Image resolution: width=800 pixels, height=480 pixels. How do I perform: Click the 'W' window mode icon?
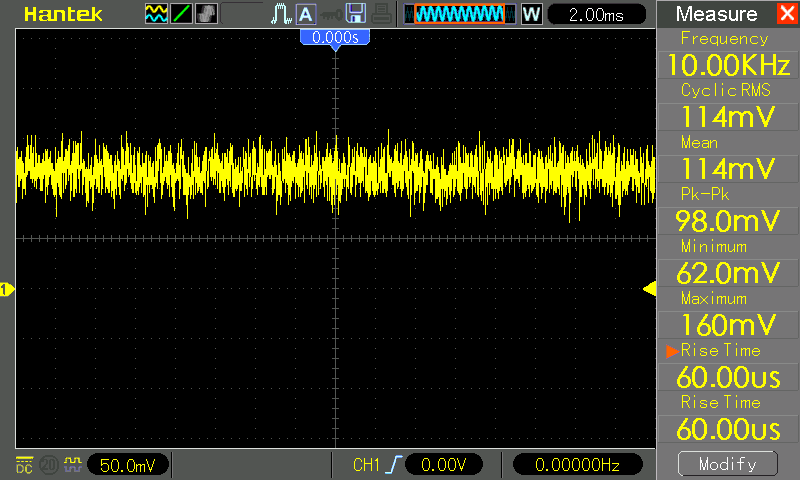[x=532, y=14]
